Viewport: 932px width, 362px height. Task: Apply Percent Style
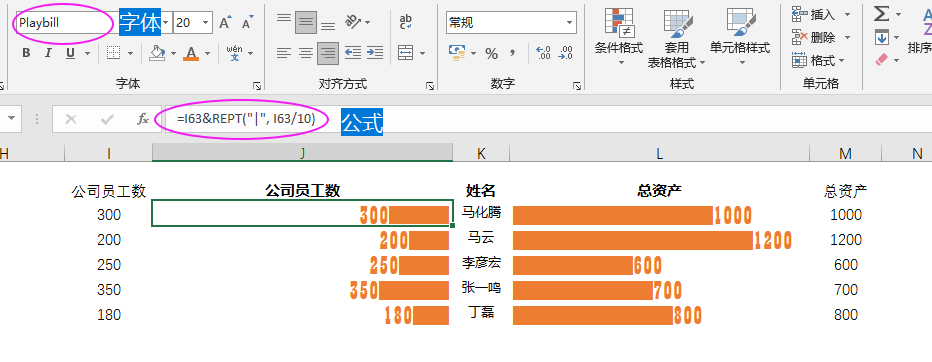point(492,53)
